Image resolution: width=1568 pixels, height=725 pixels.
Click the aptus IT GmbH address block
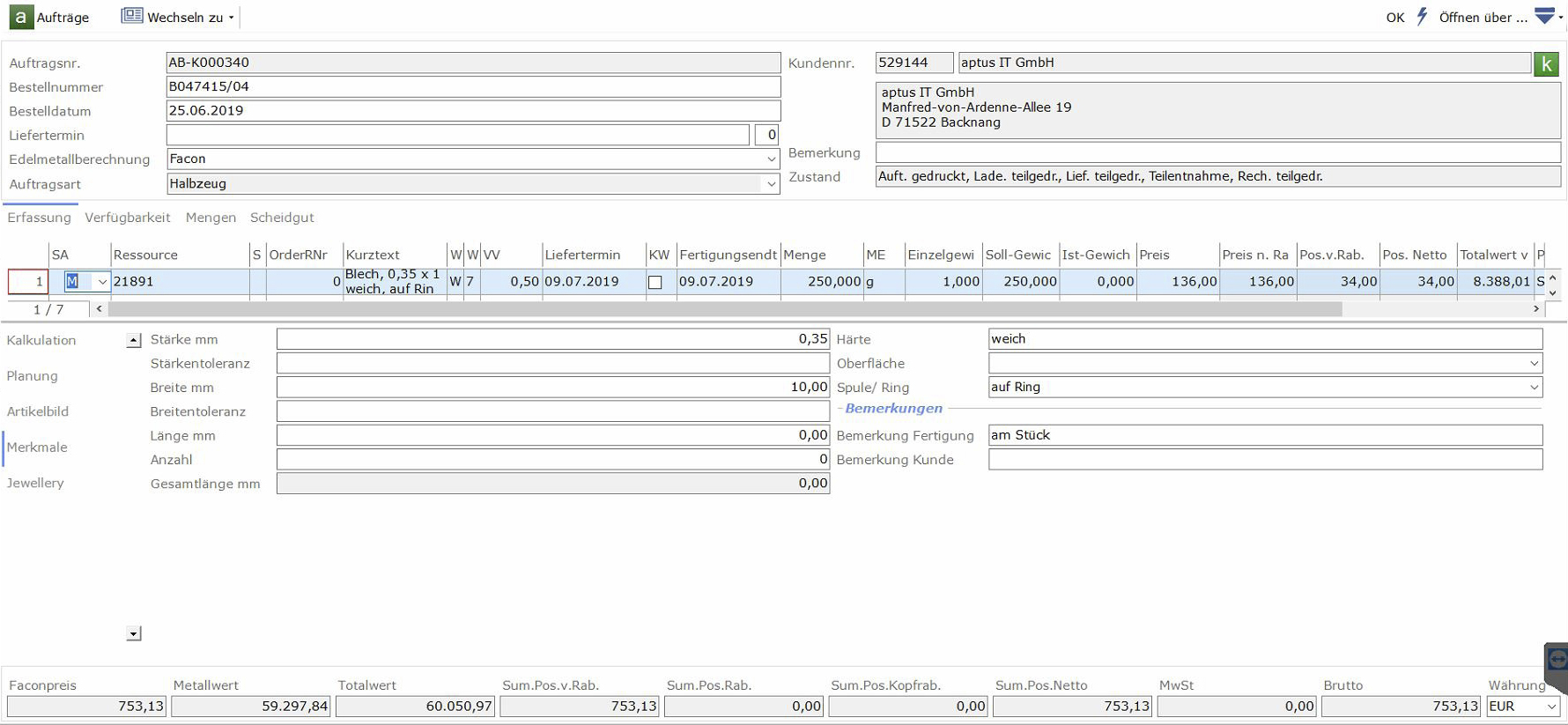tap(1218, 110)
